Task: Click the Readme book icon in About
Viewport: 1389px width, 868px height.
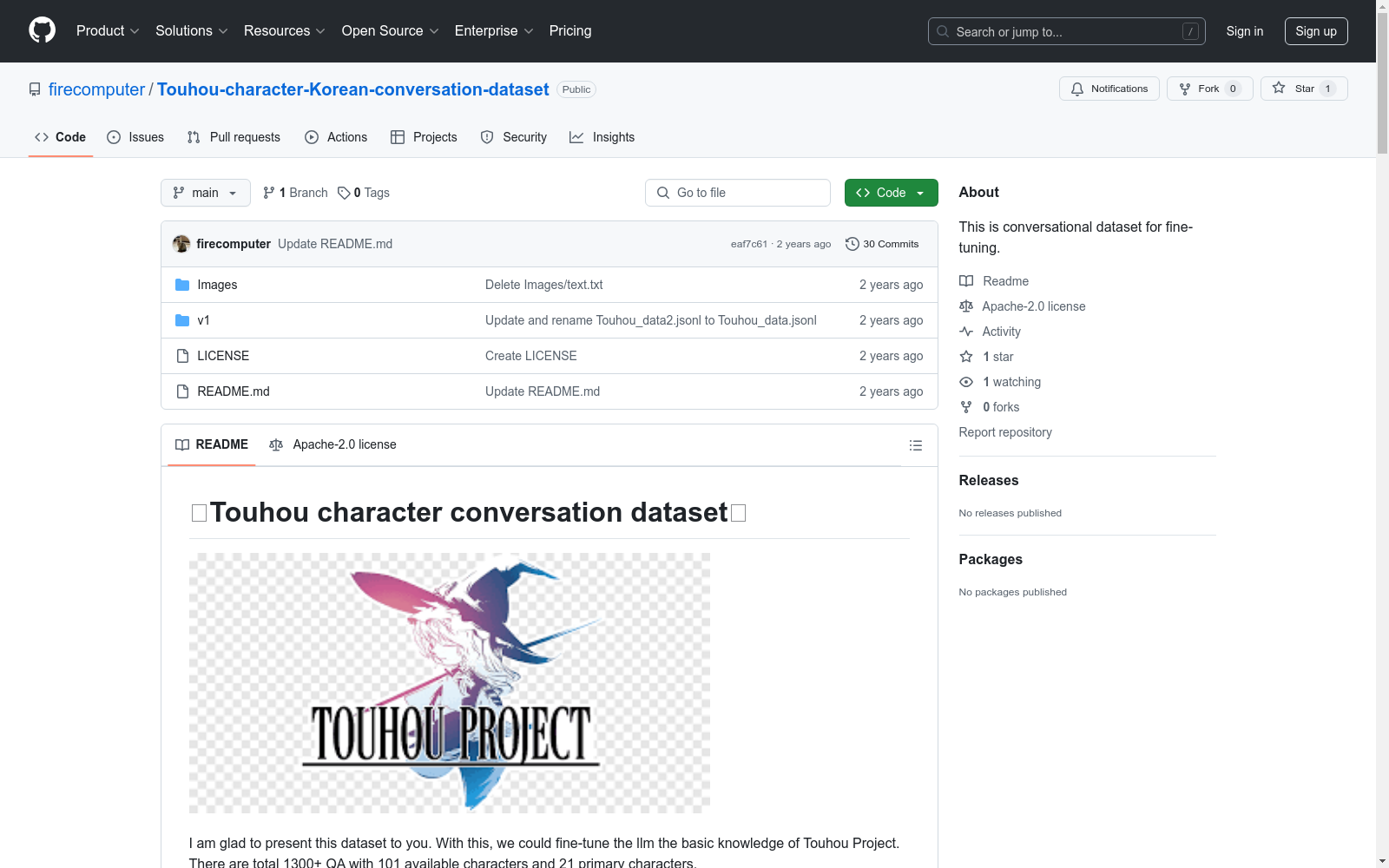Action: click(x=966, y=281)
